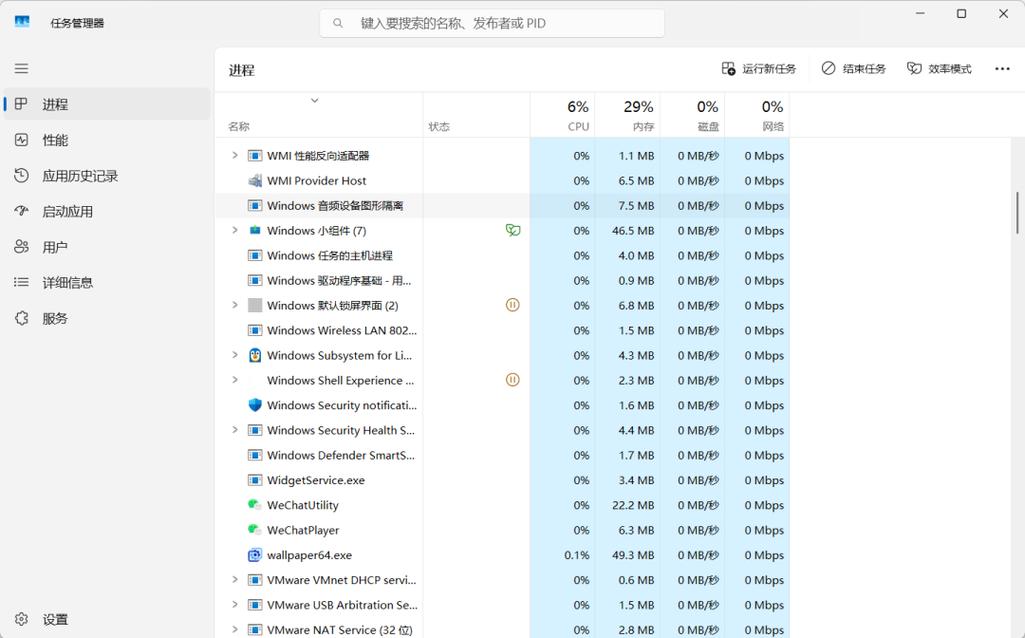Sort by the 名称 column header
The image size is (1025, 638).
point(319,115)
